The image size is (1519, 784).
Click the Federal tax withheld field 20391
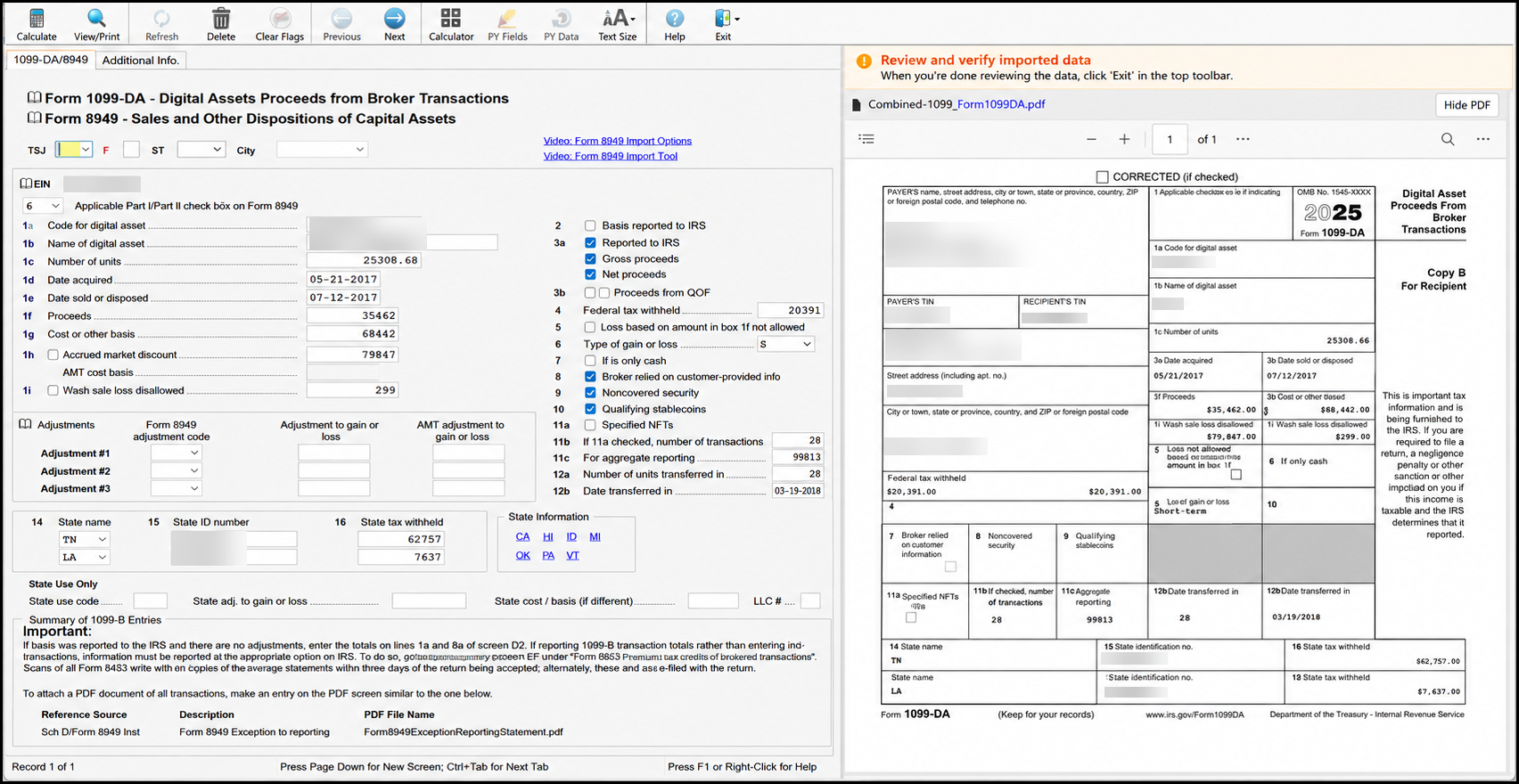tap(791, 310)
